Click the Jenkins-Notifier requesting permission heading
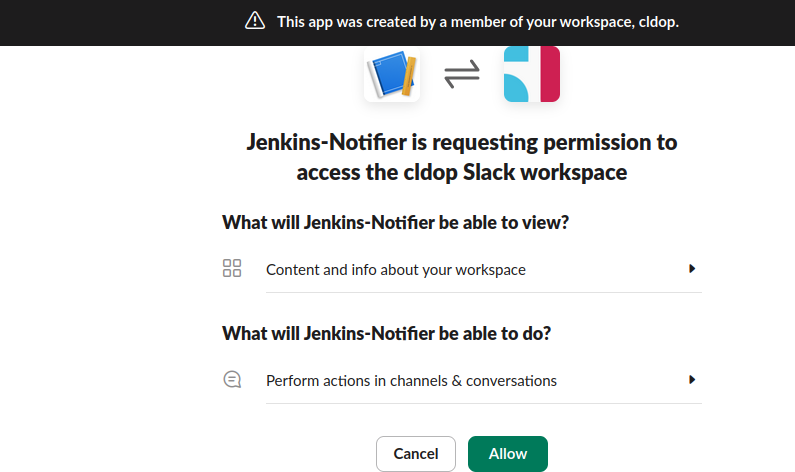The width and height of the screenshot is (795, 472). click(461, 157)
